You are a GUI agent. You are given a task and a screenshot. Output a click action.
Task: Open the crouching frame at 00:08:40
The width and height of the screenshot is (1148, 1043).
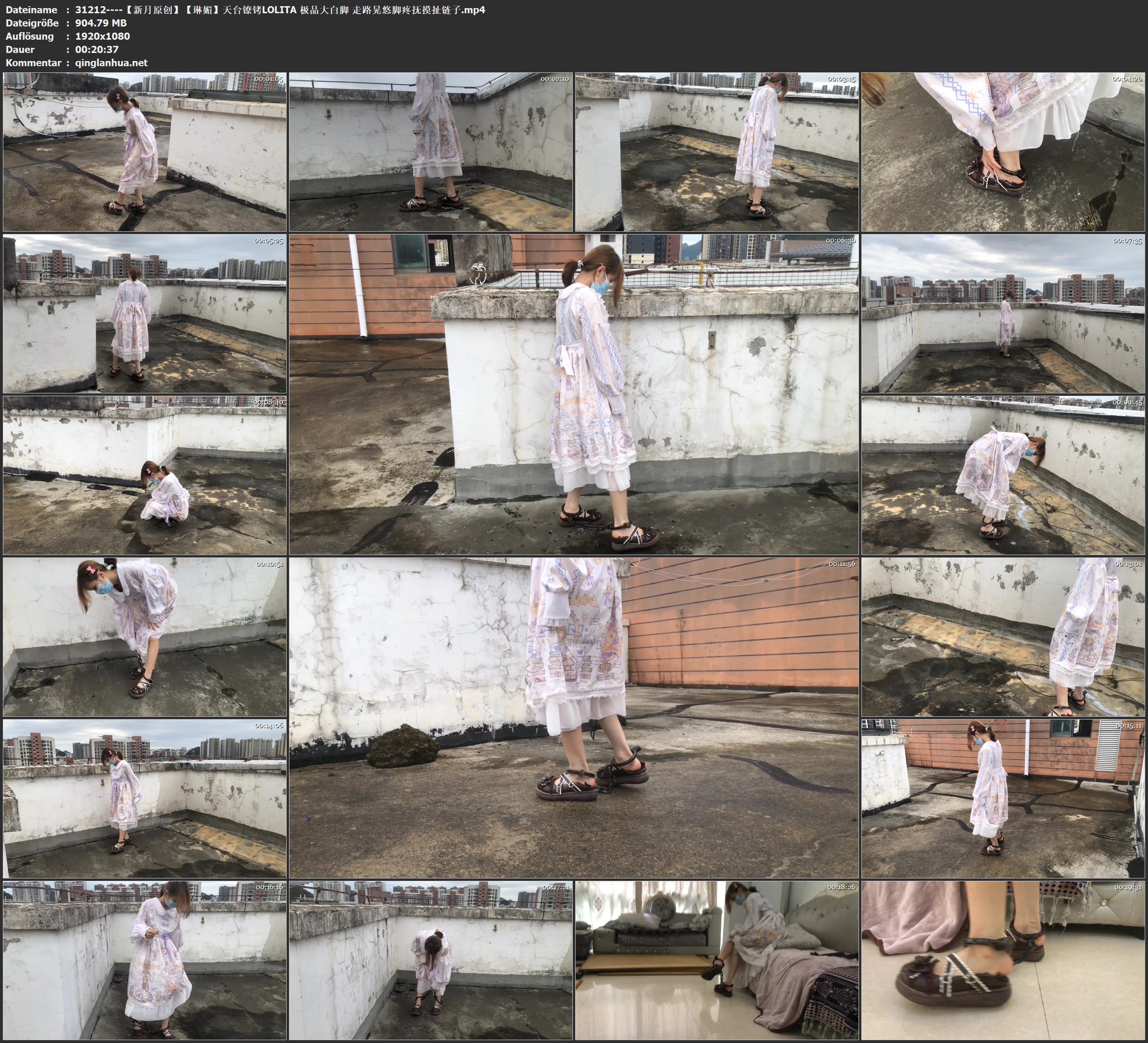click(145, 475)
